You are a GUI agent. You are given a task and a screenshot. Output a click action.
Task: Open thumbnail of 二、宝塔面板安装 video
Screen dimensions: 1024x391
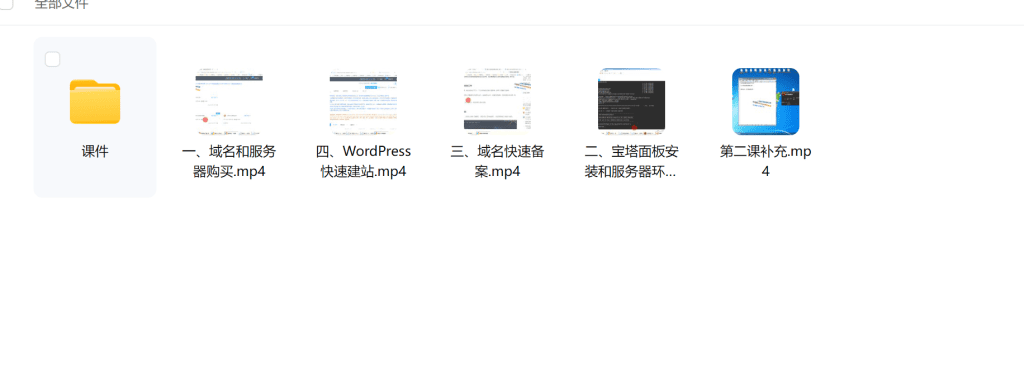pos(632,101)
